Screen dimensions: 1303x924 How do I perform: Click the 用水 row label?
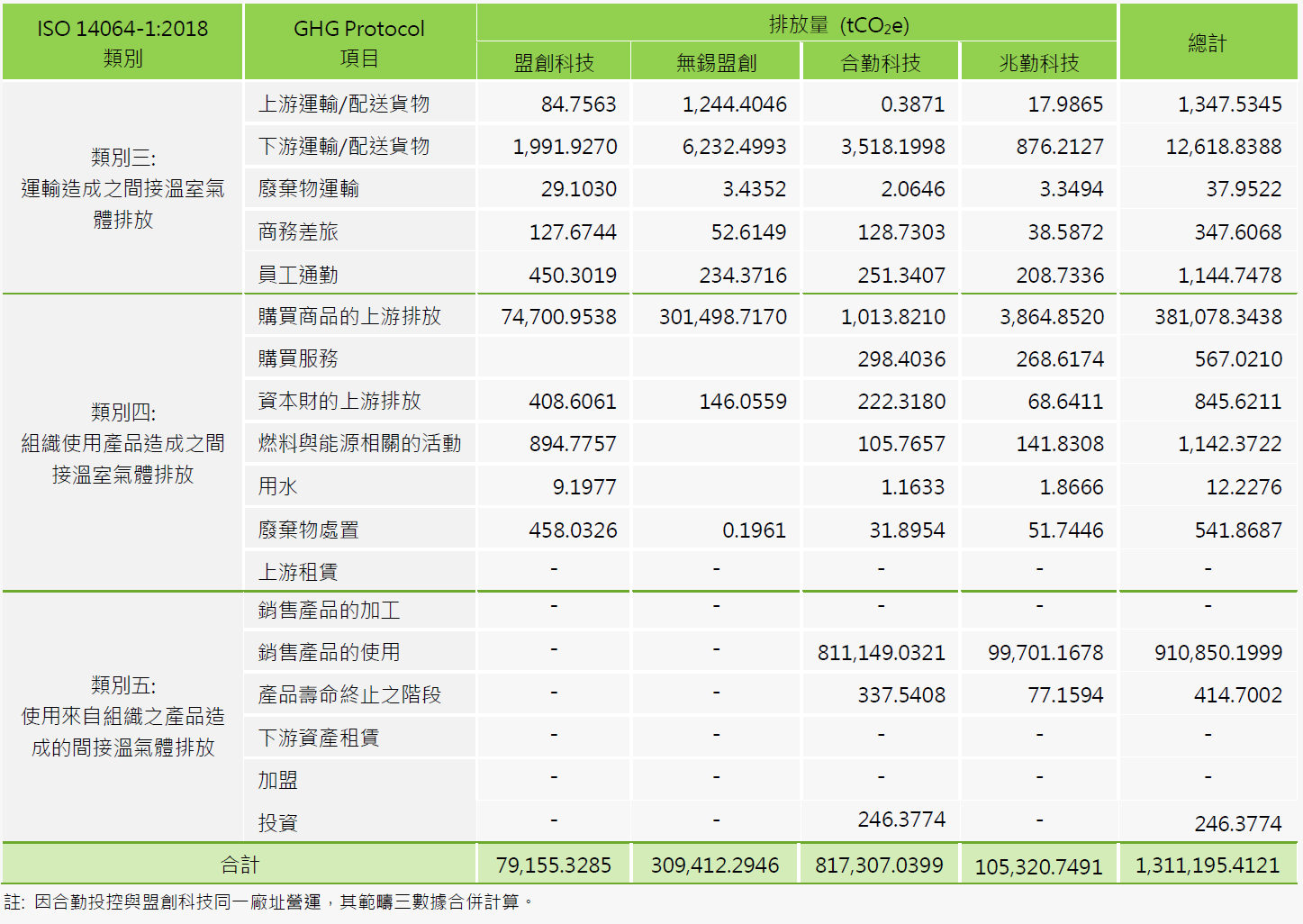click(x=277, y=487)
